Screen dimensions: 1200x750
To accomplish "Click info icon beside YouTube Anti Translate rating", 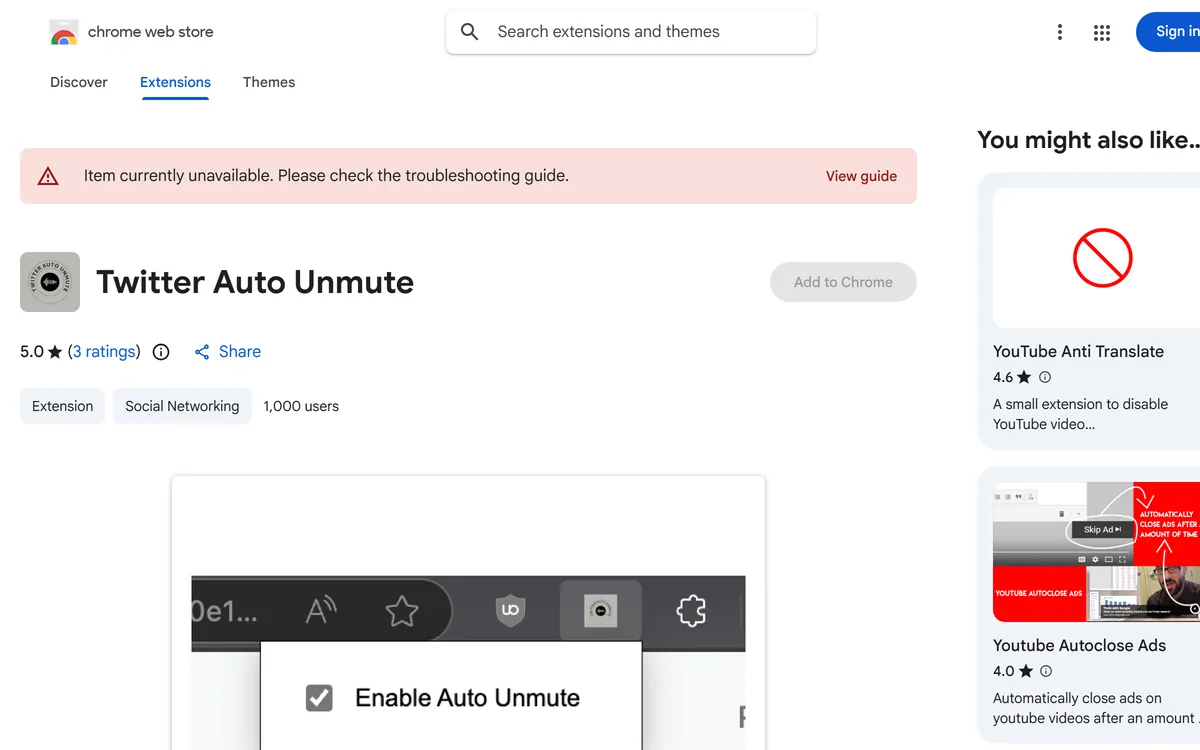I will coord(1045,377).
